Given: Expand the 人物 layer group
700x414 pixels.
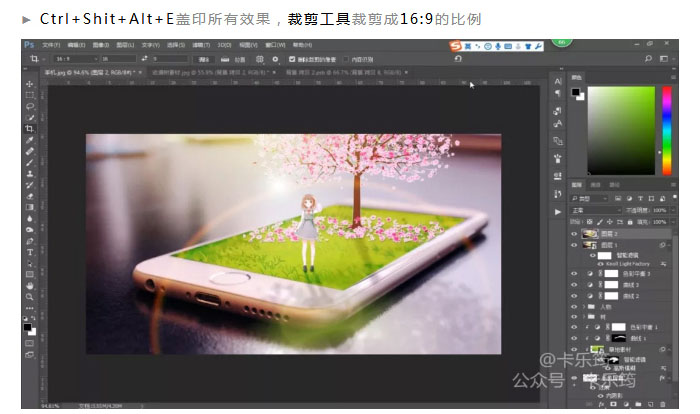Looking at the screenshot, I should pyautogui.click(x=584, y=307).
